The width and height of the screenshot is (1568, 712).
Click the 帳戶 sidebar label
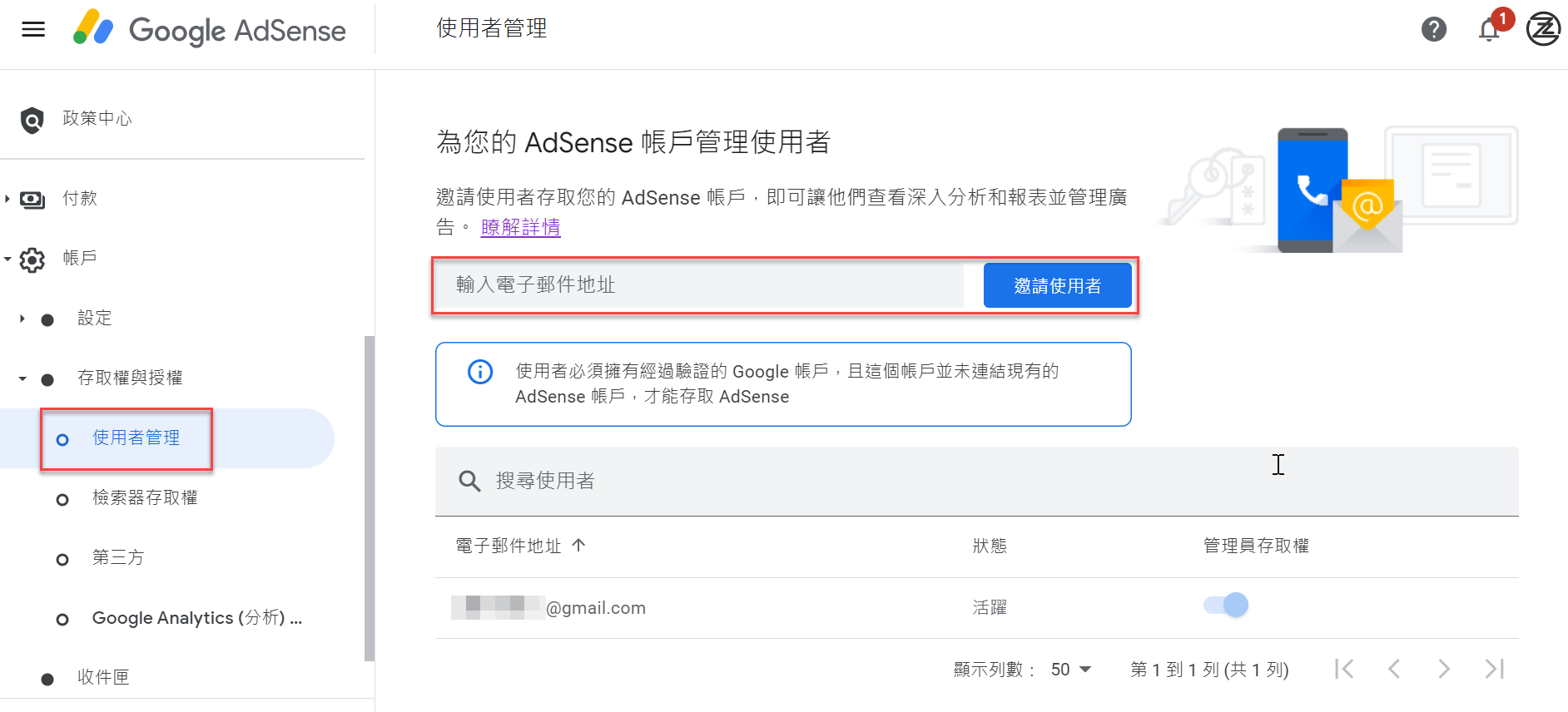[80, 258]
